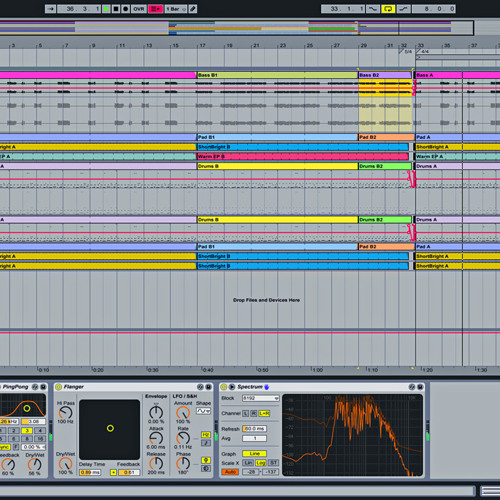Click the Flanger LFO Phase knob at 180°
The width and height of the screenshot is (500, 500).
(183, 463)
